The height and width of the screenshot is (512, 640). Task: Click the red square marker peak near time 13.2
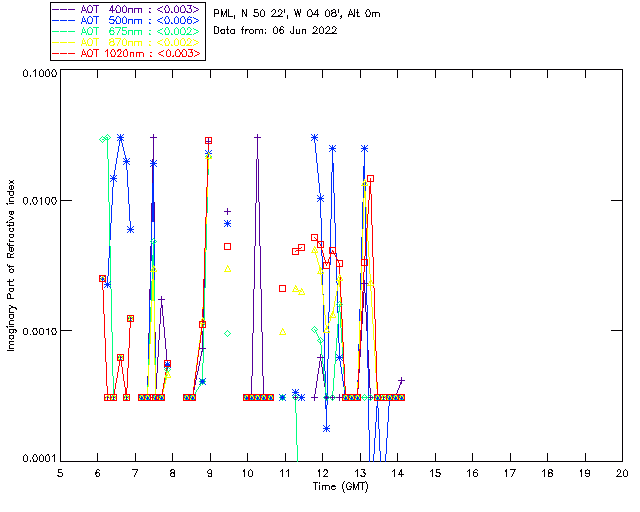pyautogui.click(x=370, y=178)
